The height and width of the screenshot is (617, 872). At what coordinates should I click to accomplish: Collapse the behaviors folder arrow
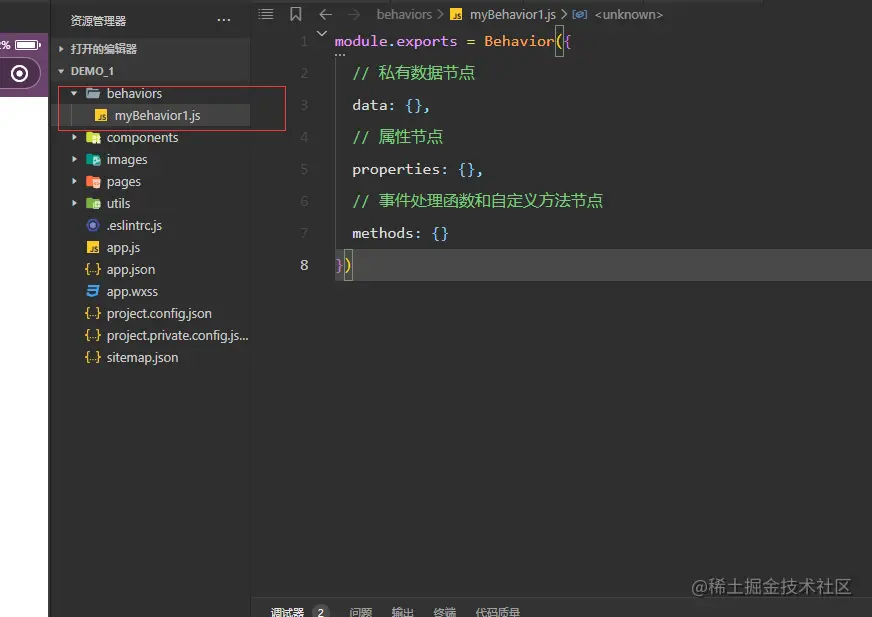click(x=74, y=93)
